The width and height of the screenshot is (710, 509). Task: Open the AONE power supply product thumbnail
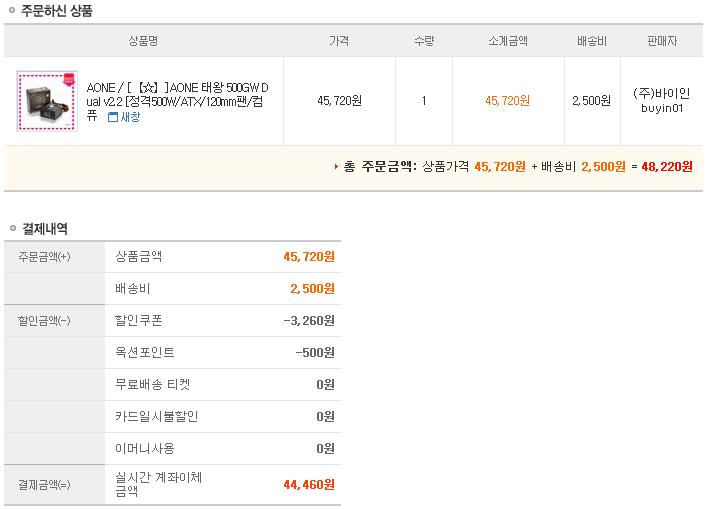(47, 101)
